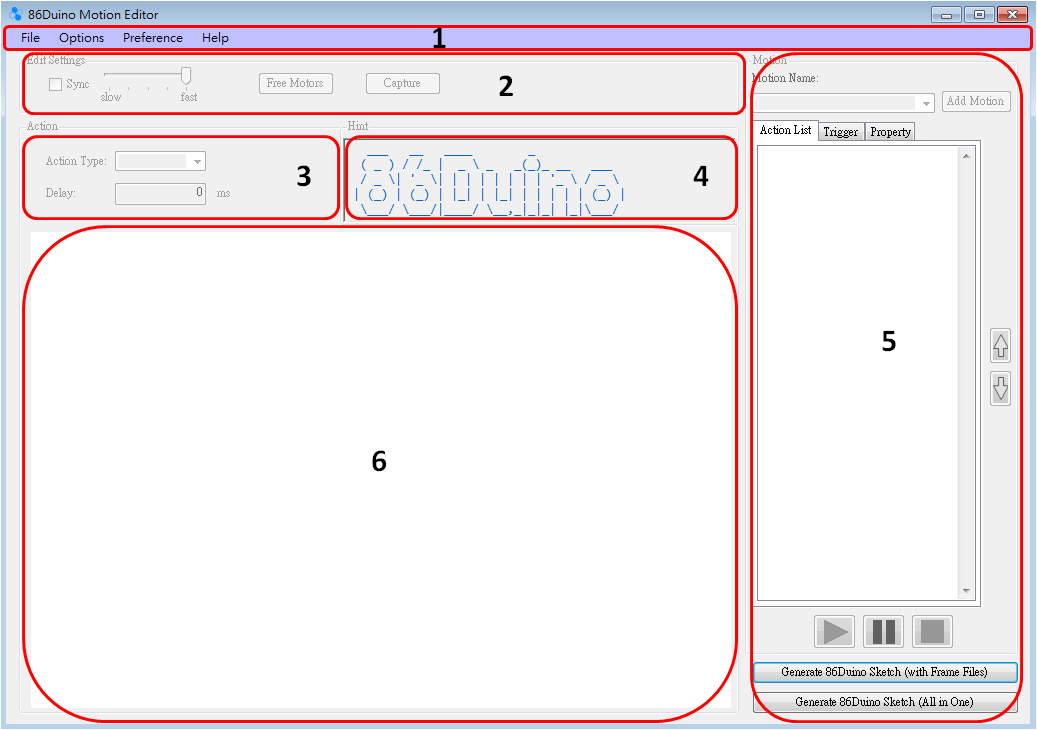Screen dimensions: 1037x730
Task: Click the stop motion button
Action: [933, 631]
